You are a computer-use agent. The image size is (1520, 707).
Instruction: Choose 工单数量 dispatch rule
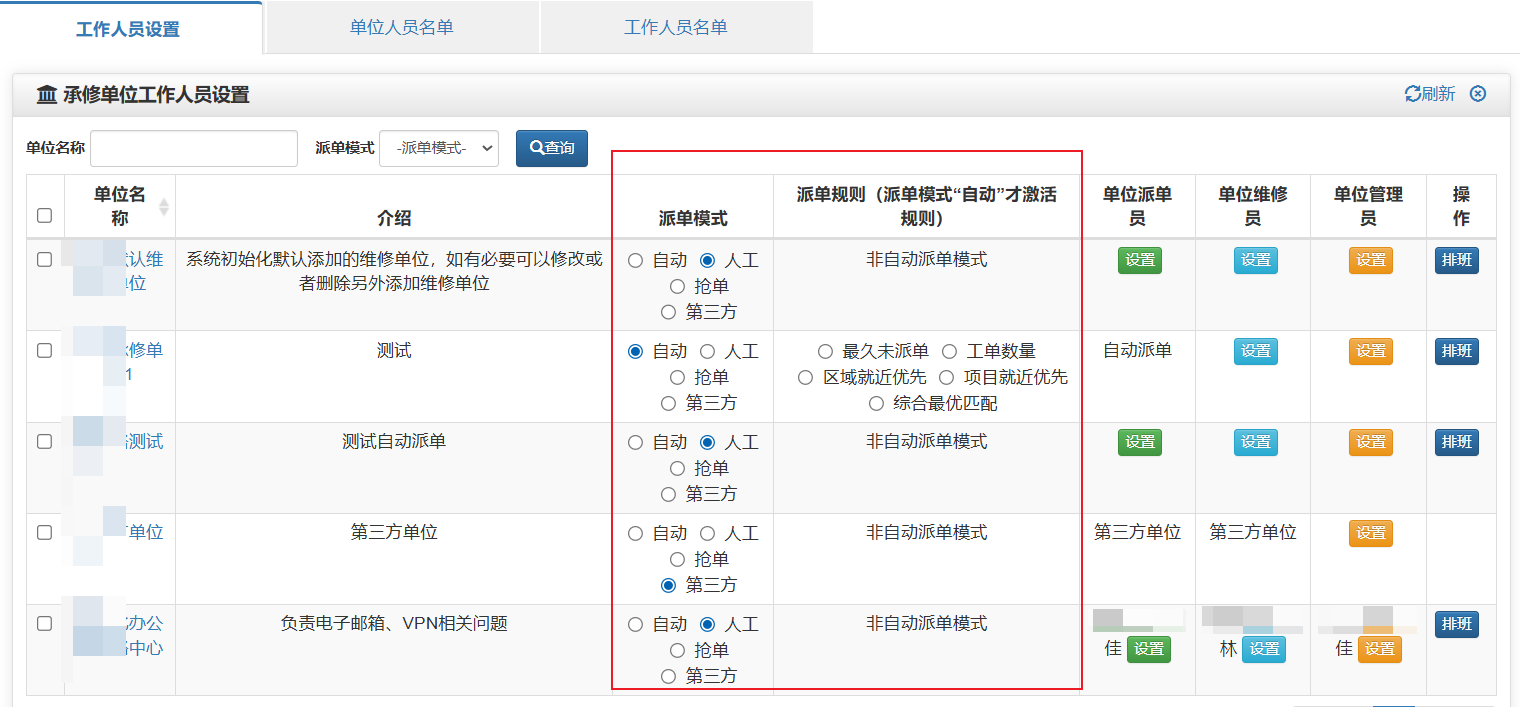[x=949, y=351]
